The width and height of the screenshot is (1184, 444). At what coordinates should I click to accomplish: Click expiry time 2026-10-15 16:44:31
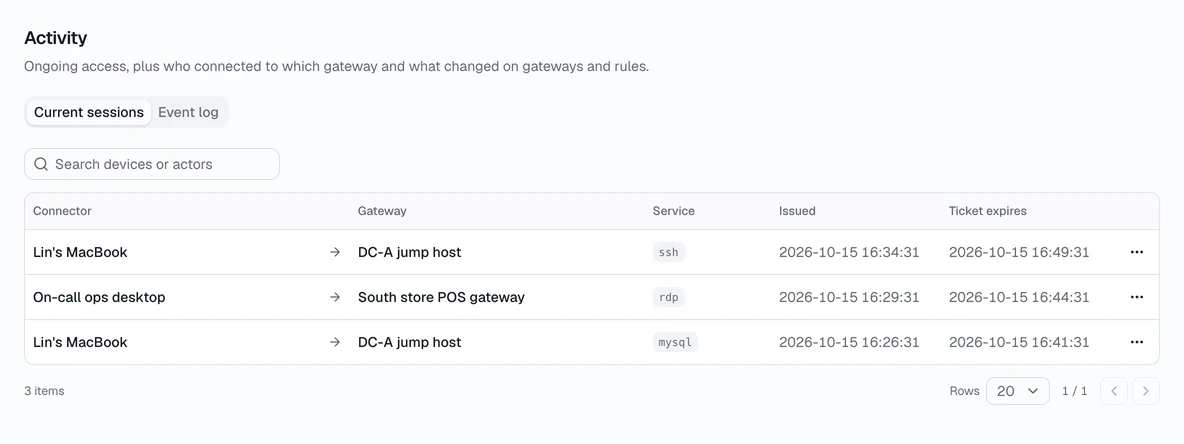(1019, 298)
